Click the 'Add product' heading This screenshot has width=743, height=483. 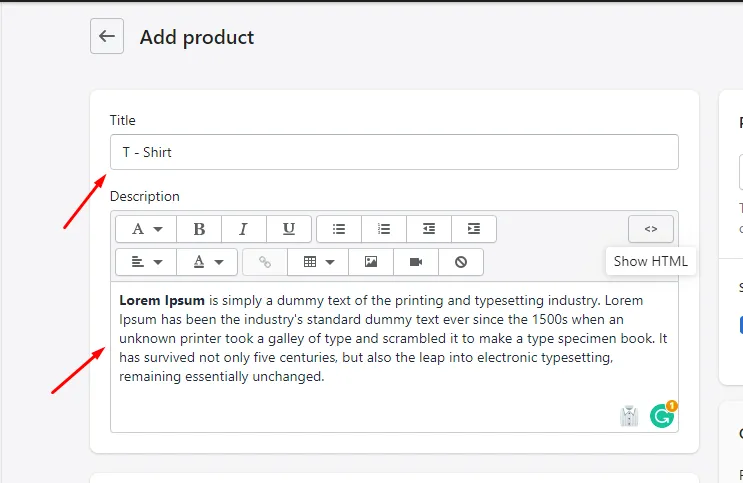(x=197, y=37)
